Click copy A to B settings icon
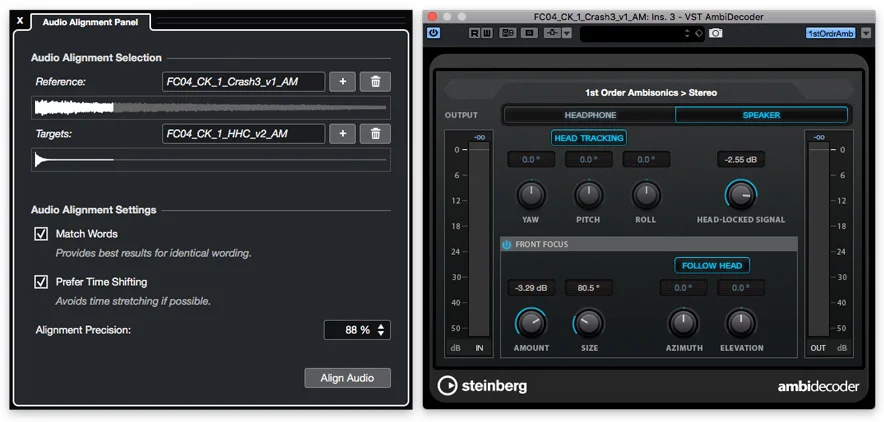 tap(529, 33)
